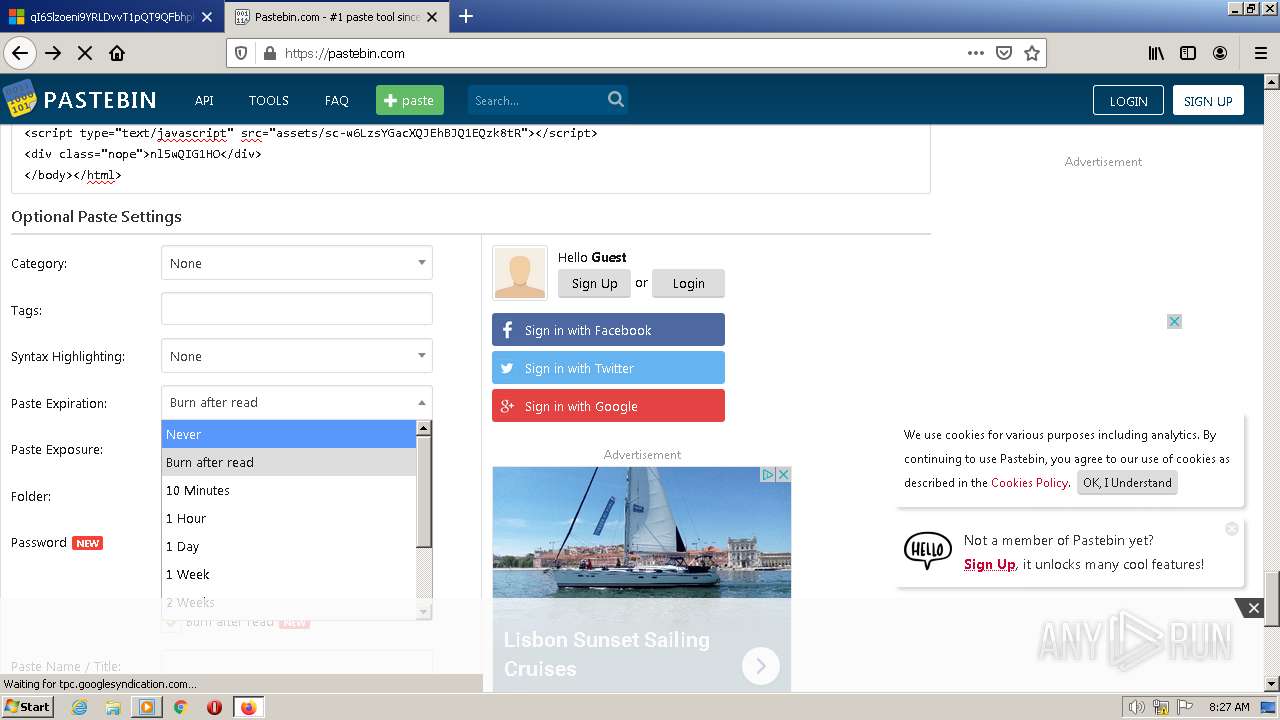The width and height of the screenshot is (1280, 720).
Task: Click next arrow on Lisbon cruise ad
Action: tap(760, 665)
